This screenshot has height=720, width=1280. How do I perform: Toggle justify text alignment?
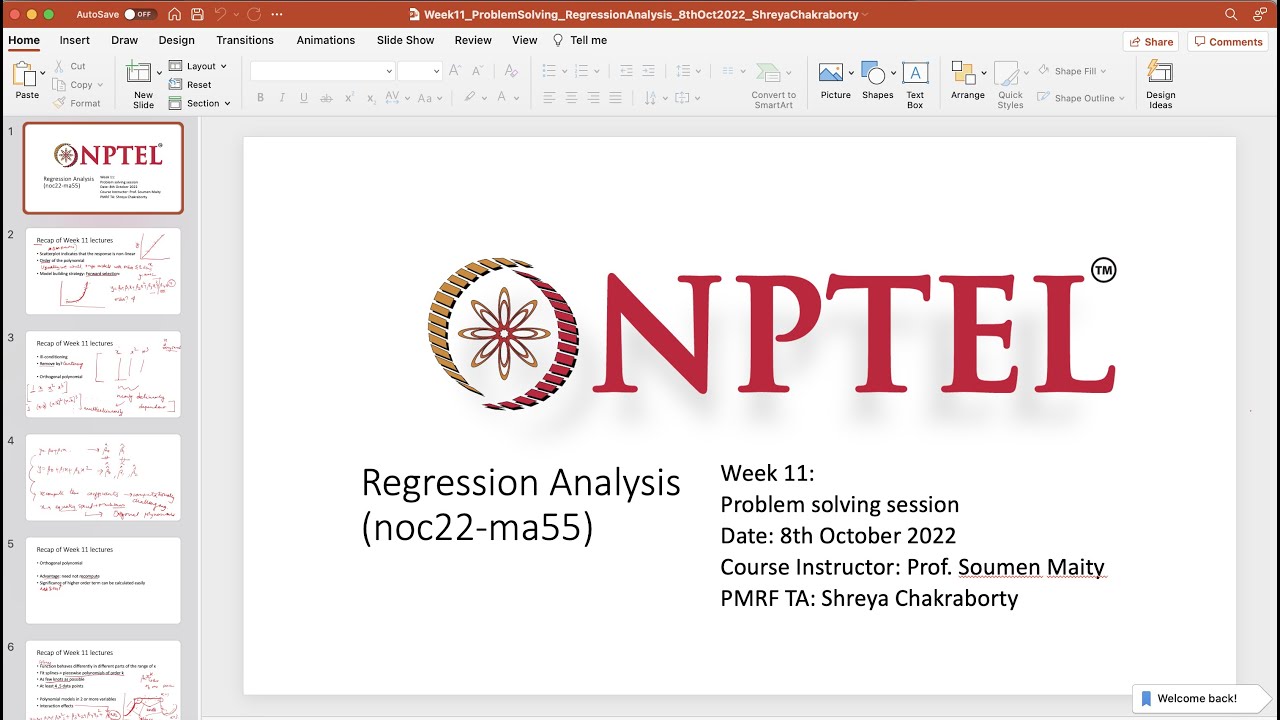click(615, 98)
